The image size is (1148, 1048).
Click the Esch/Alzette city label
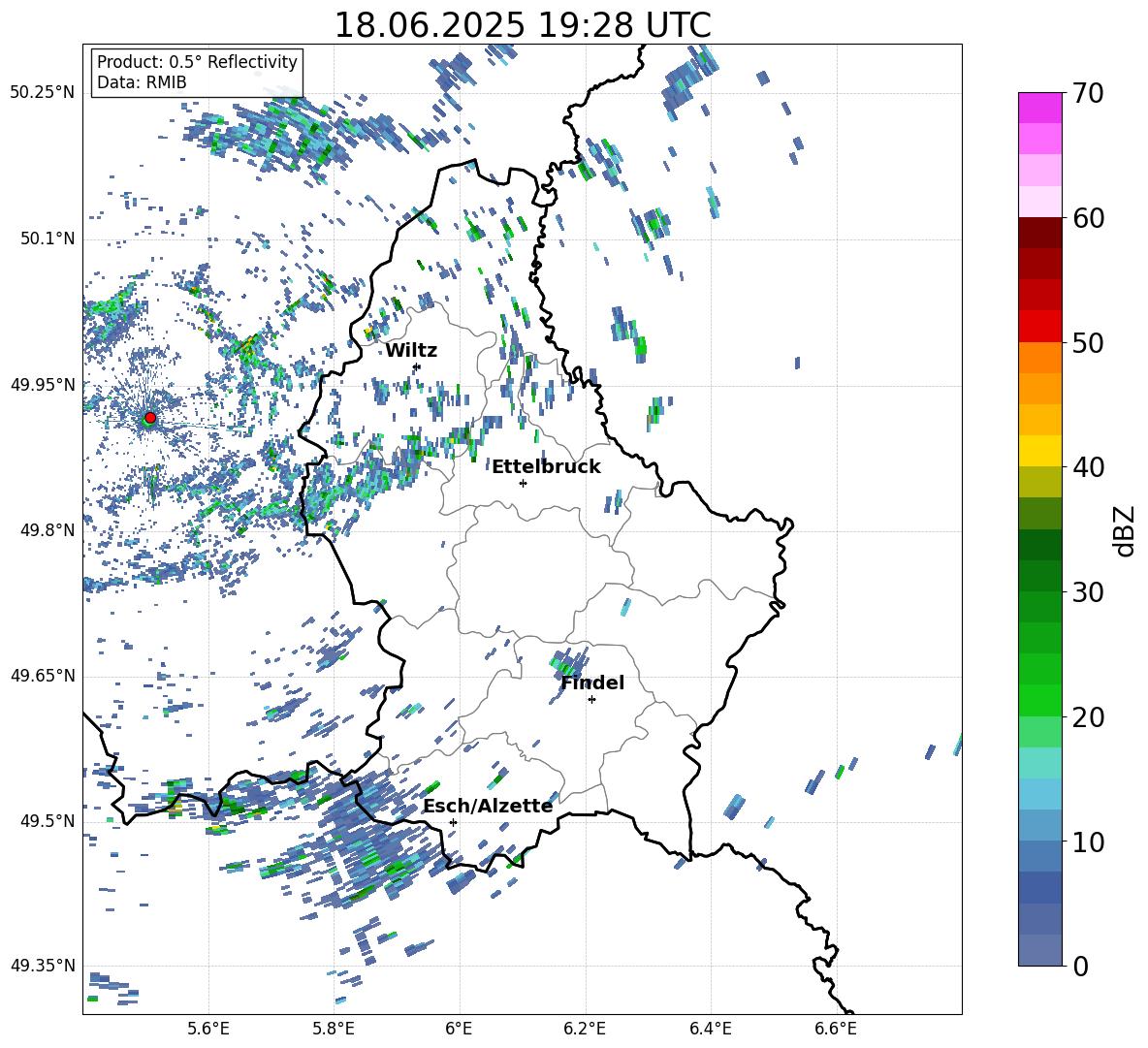[x=488, y=807]
